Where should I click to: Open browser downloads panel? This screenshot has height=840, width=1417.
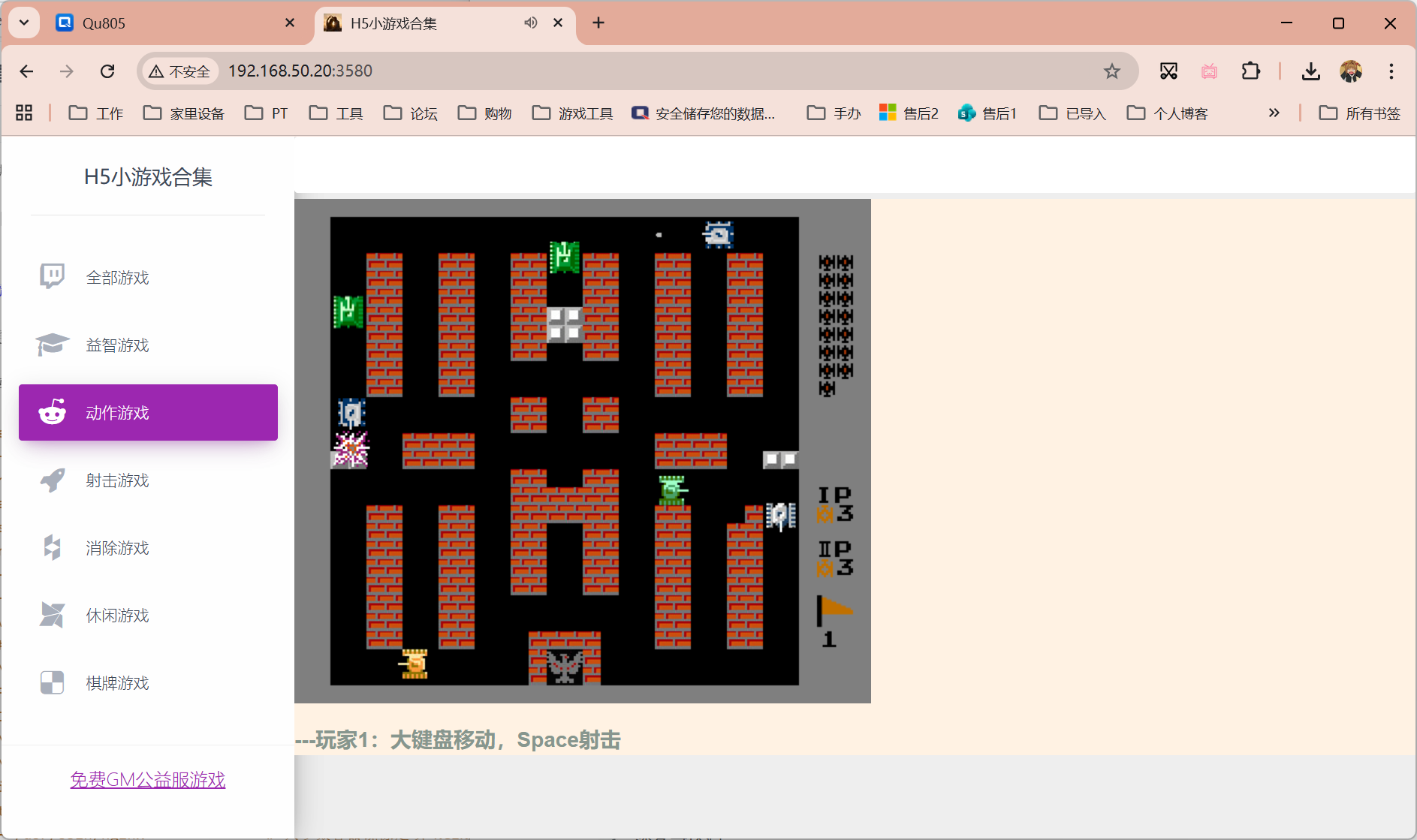[x=1311, y=71]
